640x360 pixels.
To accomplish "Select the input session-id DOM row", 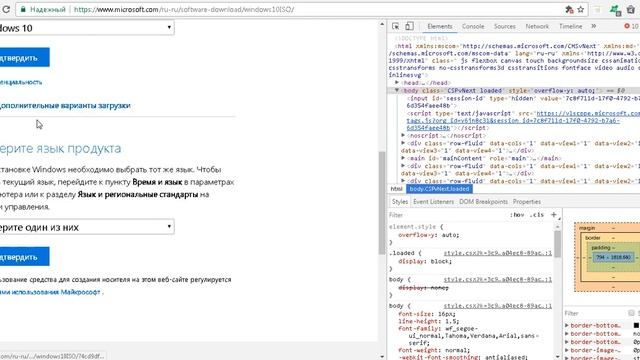I will point(523,102).
